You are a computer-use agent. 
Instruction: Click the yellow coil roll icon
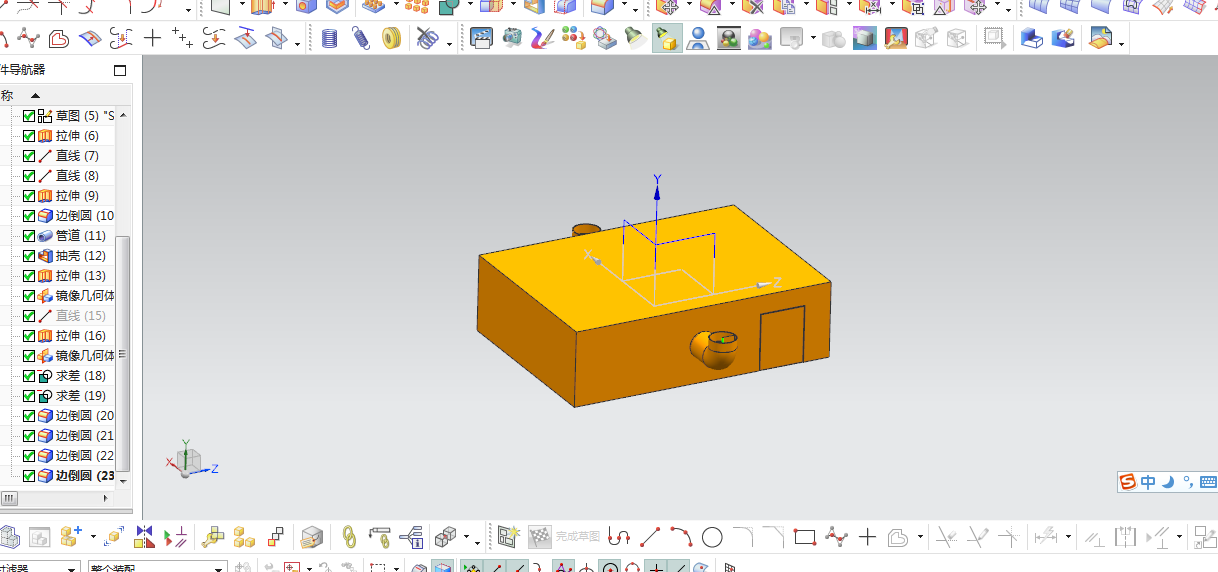391,39
